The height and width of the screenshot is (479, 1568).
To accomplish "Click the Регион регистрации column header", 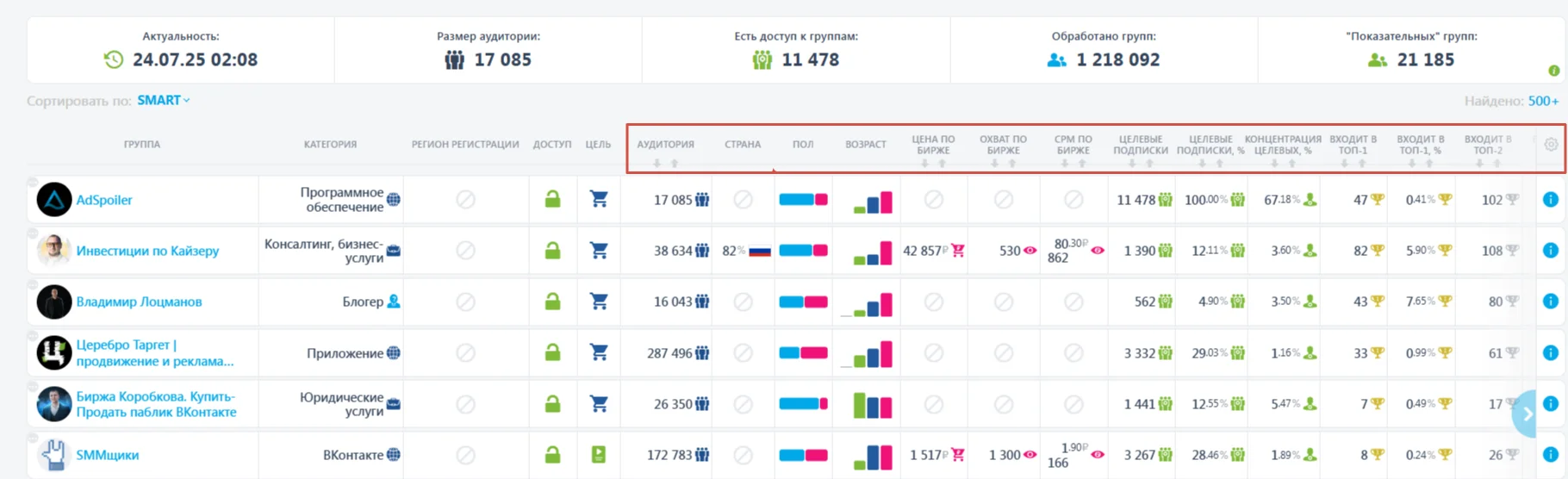I will click(465, 145).
